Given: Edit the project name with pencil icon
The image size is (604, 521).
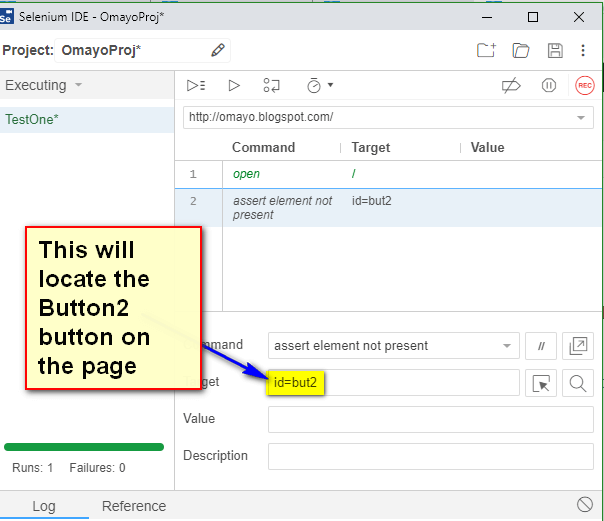Looking at the screenshot, I should point(218,50).
